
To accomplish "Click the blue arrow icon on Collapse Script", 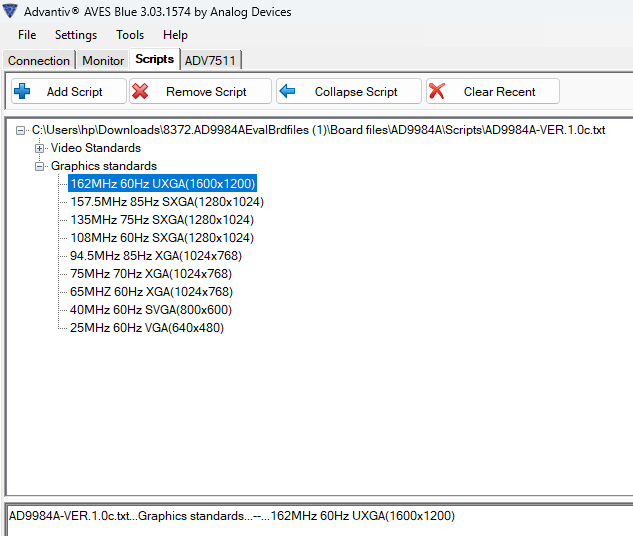I will click(x=287, y=91).
